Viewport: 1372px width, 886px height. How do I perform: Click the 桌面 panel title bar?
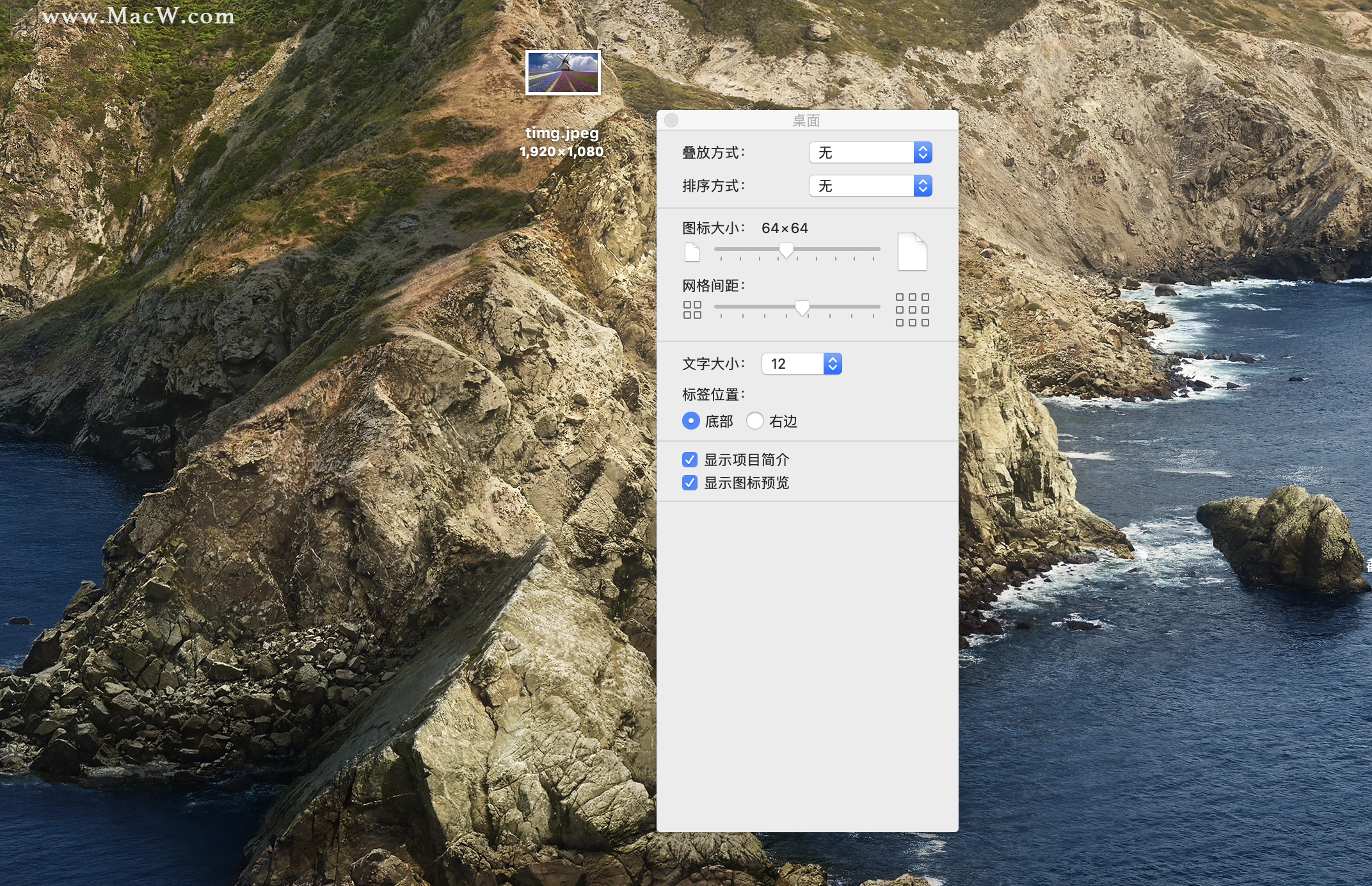[806, 120]
